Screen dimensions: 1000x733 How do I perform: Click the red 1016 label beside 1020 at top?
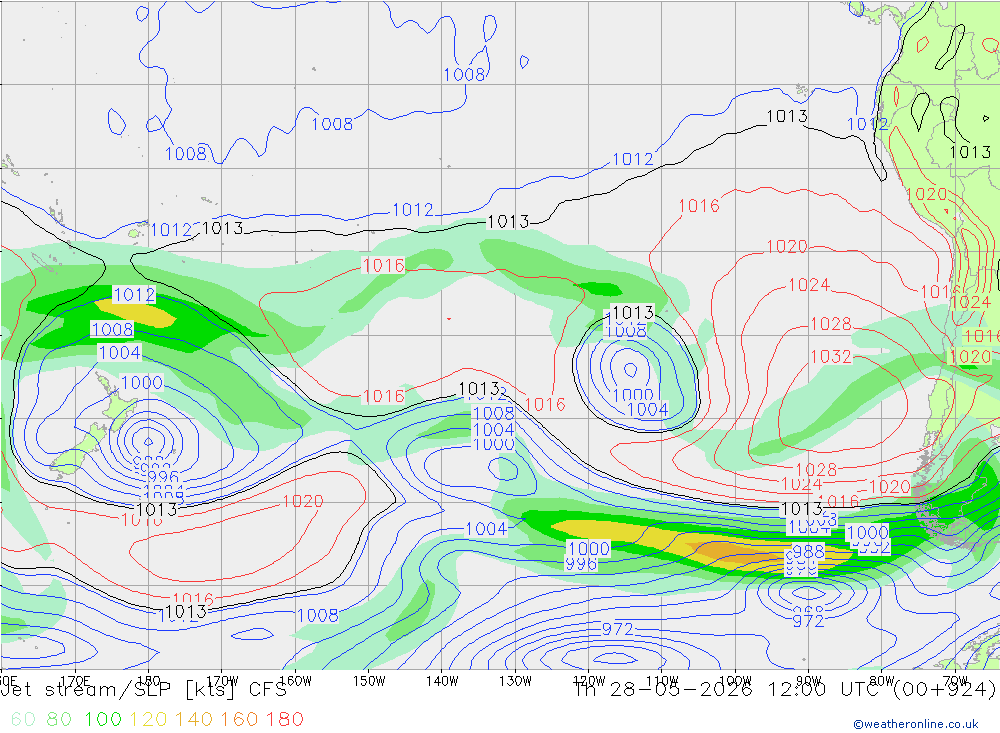tap(699, 205)
